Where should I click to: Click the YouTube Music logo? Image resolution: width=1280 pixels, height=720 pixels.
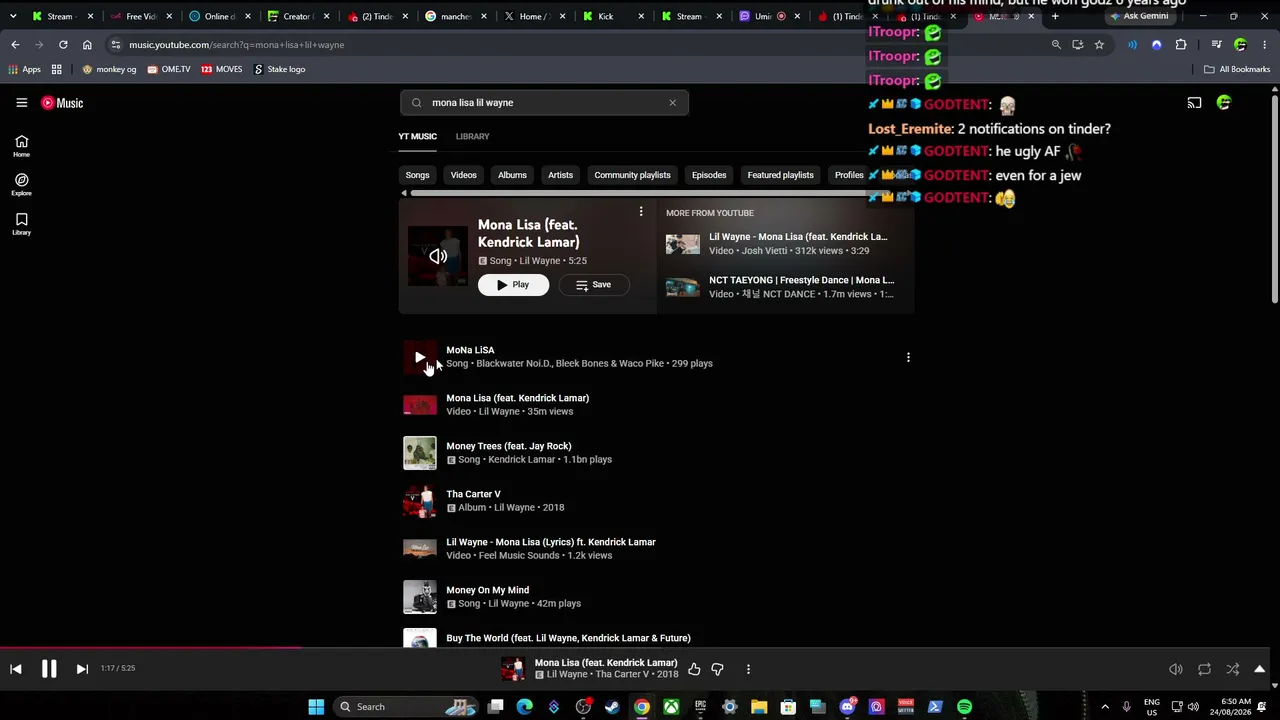click(62, 103)
